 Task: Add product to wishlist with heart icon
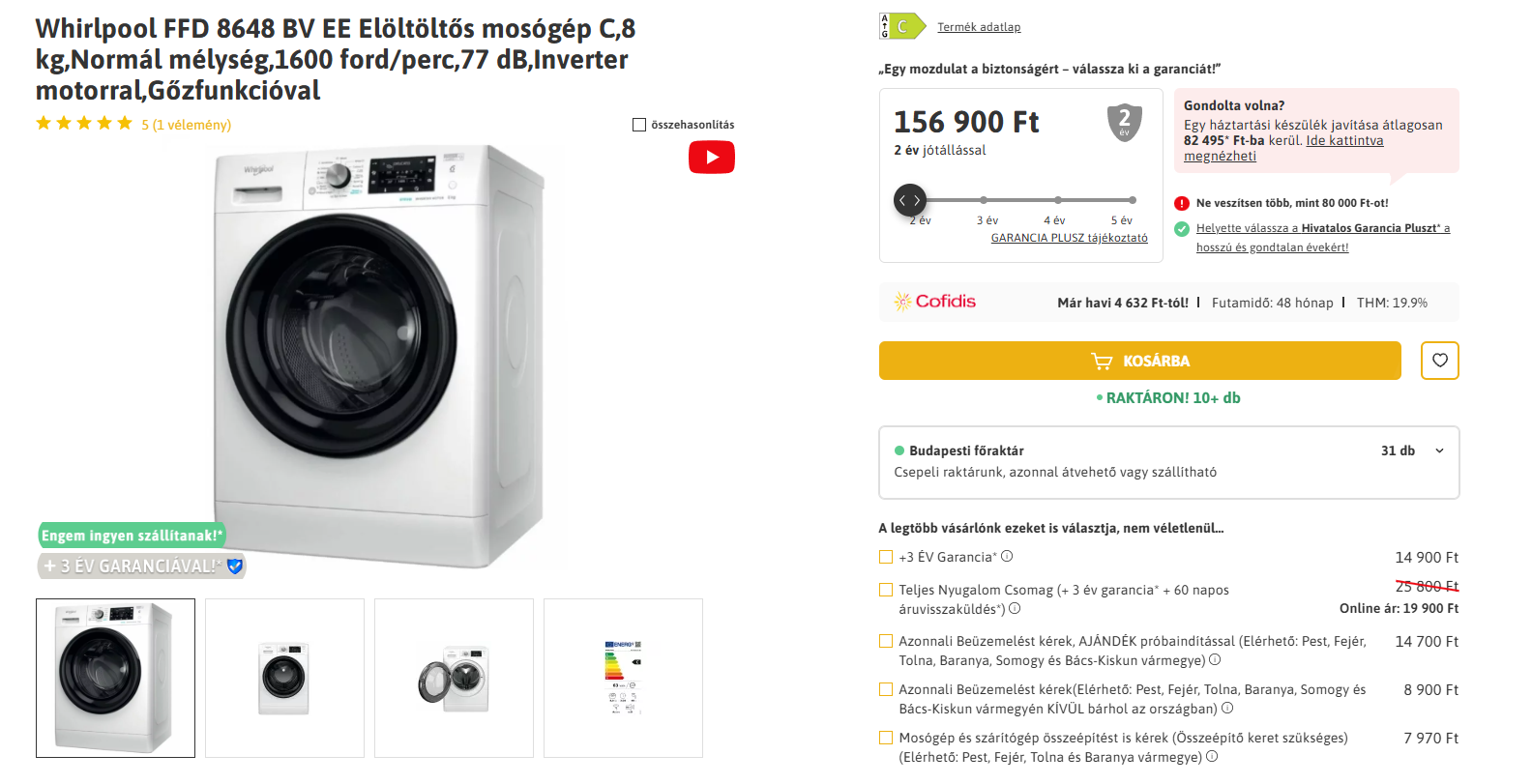pos(1439,361)
